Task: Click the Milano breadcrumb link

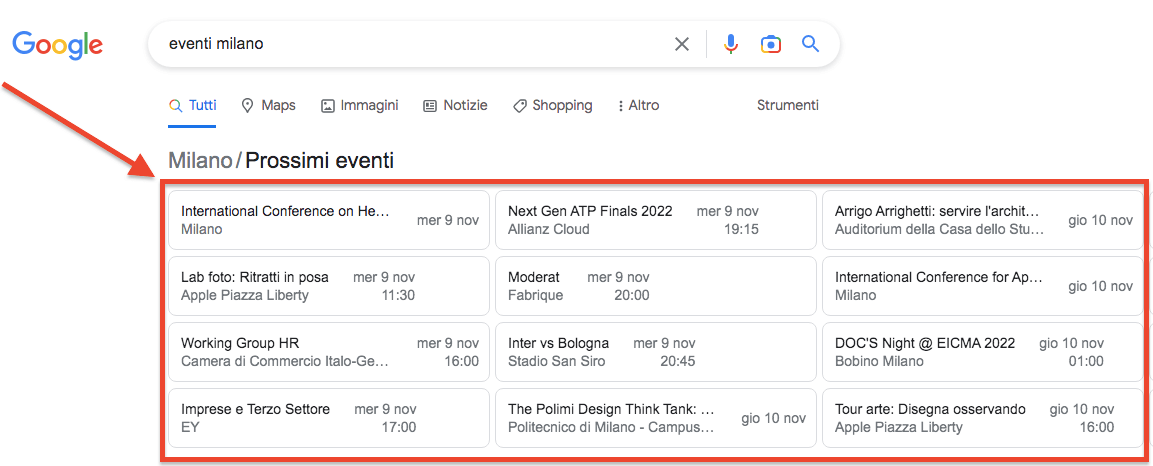Action: coord(199,160)
